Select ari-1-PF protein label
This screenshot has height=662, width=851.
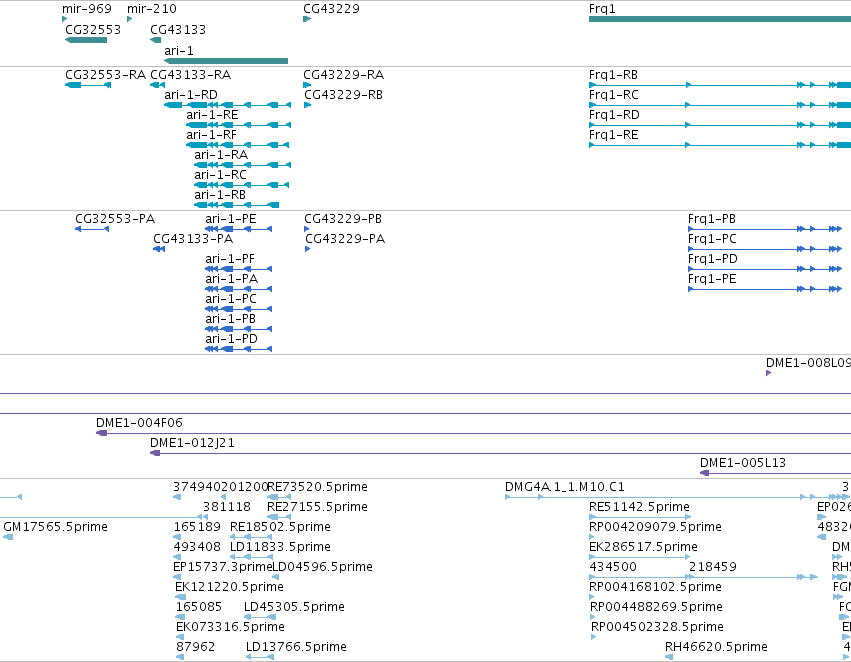230,259
